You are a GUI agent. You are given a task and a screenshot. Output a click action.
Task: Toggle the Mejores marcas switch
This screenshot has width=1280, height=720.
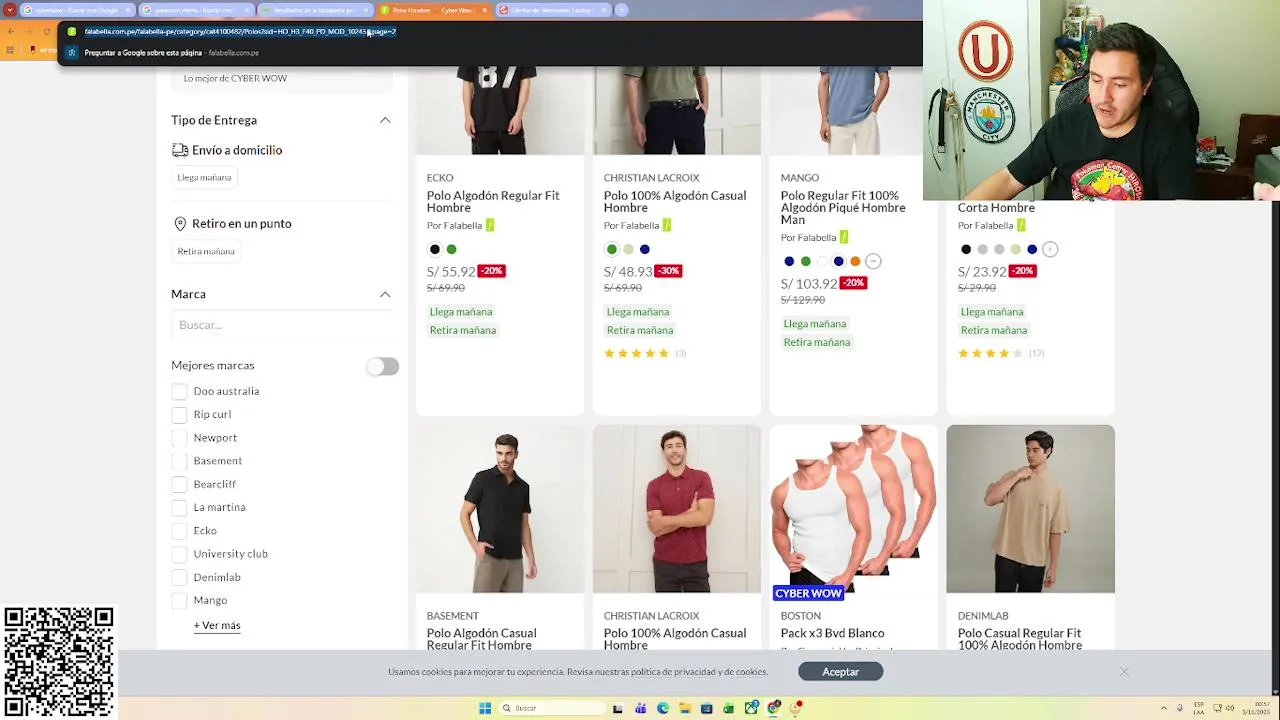(382, 367)
